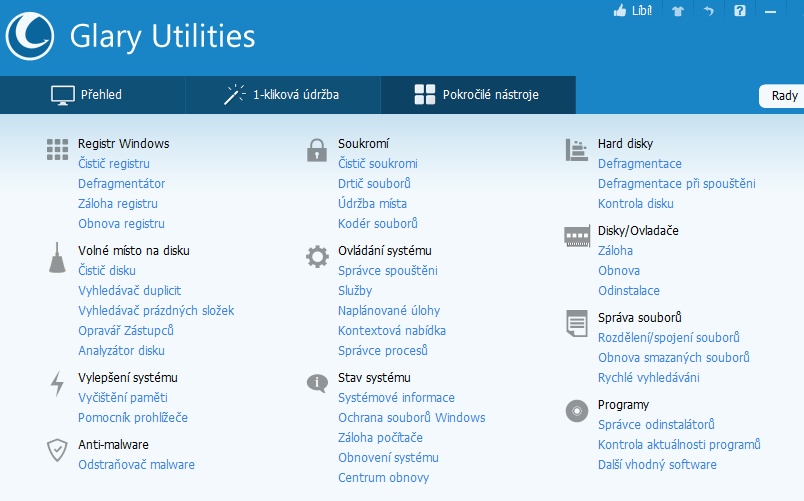The width and height of the screenshot is (804, 501).
Task: Open help via the question mark icon
Action: (x=740, y=11)
